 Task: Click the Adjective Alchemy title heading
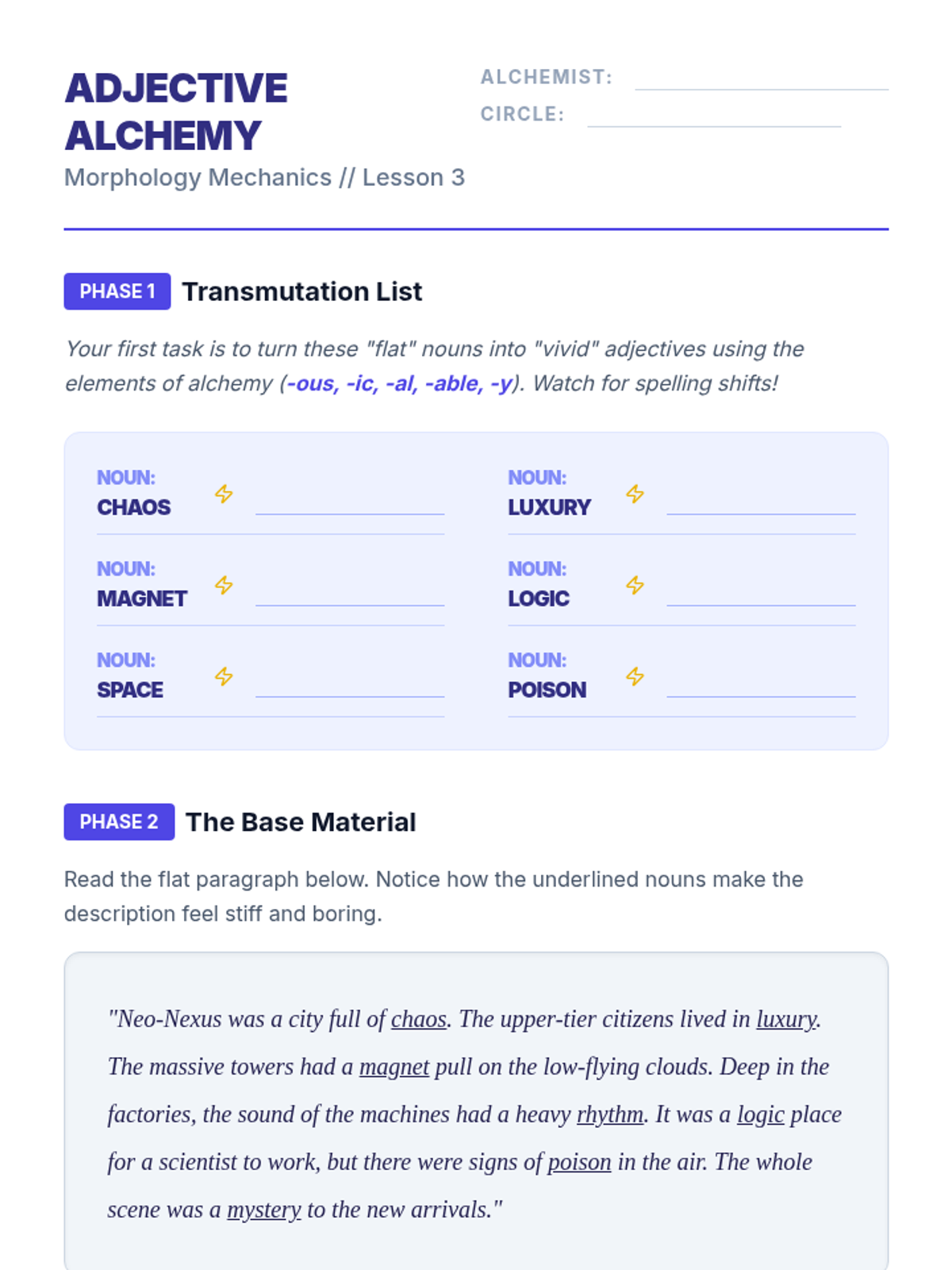pos(176,112)
